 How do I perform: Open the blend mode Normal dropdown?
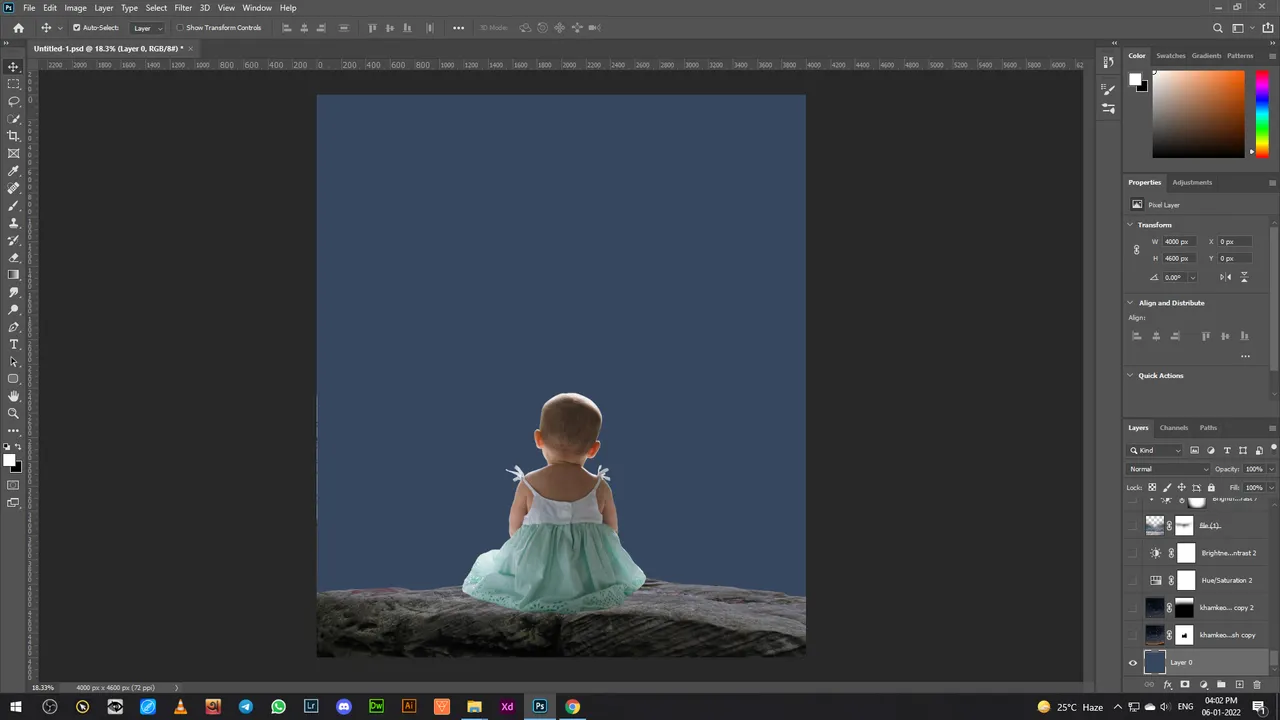(x=1168, y=469)
